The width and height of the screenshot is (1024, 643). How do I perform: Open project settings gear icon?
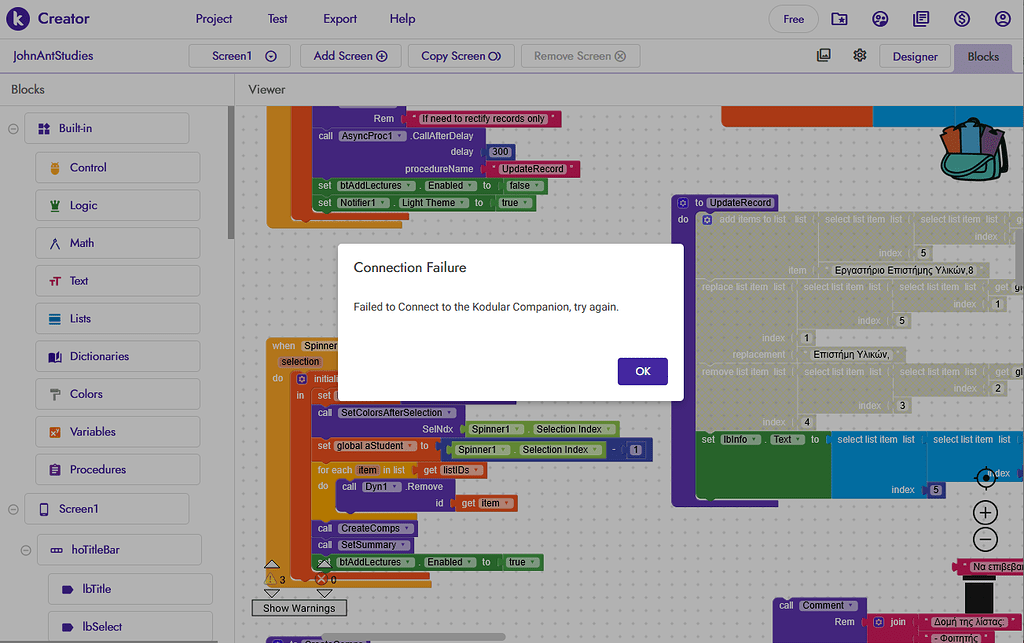859,56
